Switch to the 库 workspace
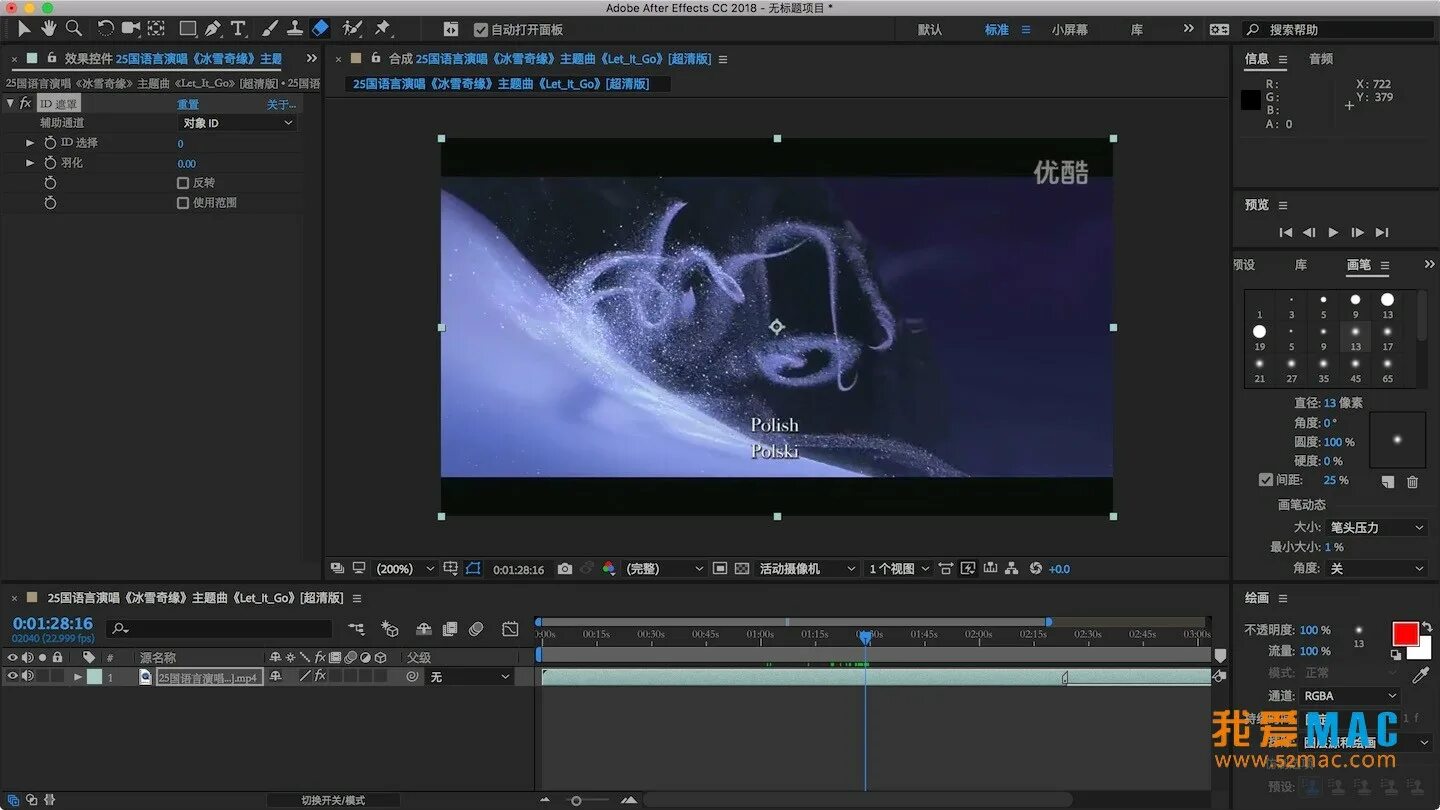 tap(1137, 30)
